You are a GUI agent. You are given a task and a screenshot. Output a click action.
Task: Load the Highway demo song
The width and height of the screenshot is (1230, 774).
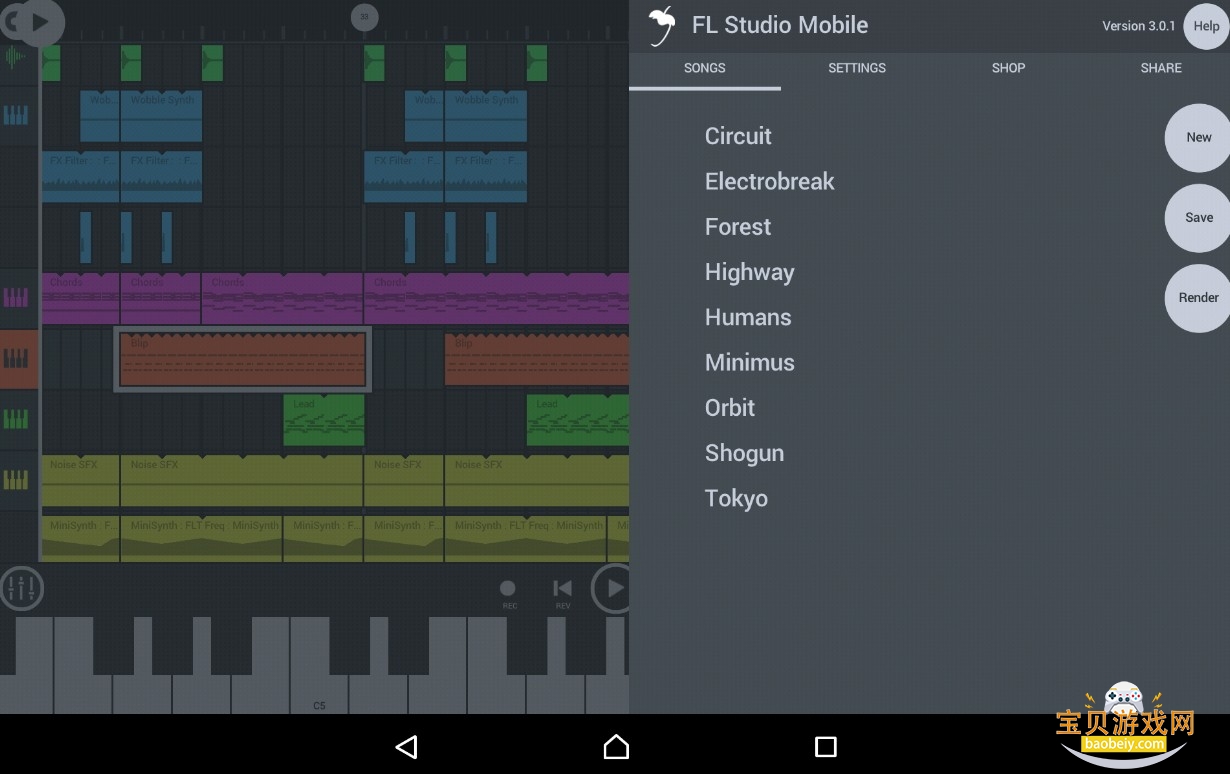point(749,272)
